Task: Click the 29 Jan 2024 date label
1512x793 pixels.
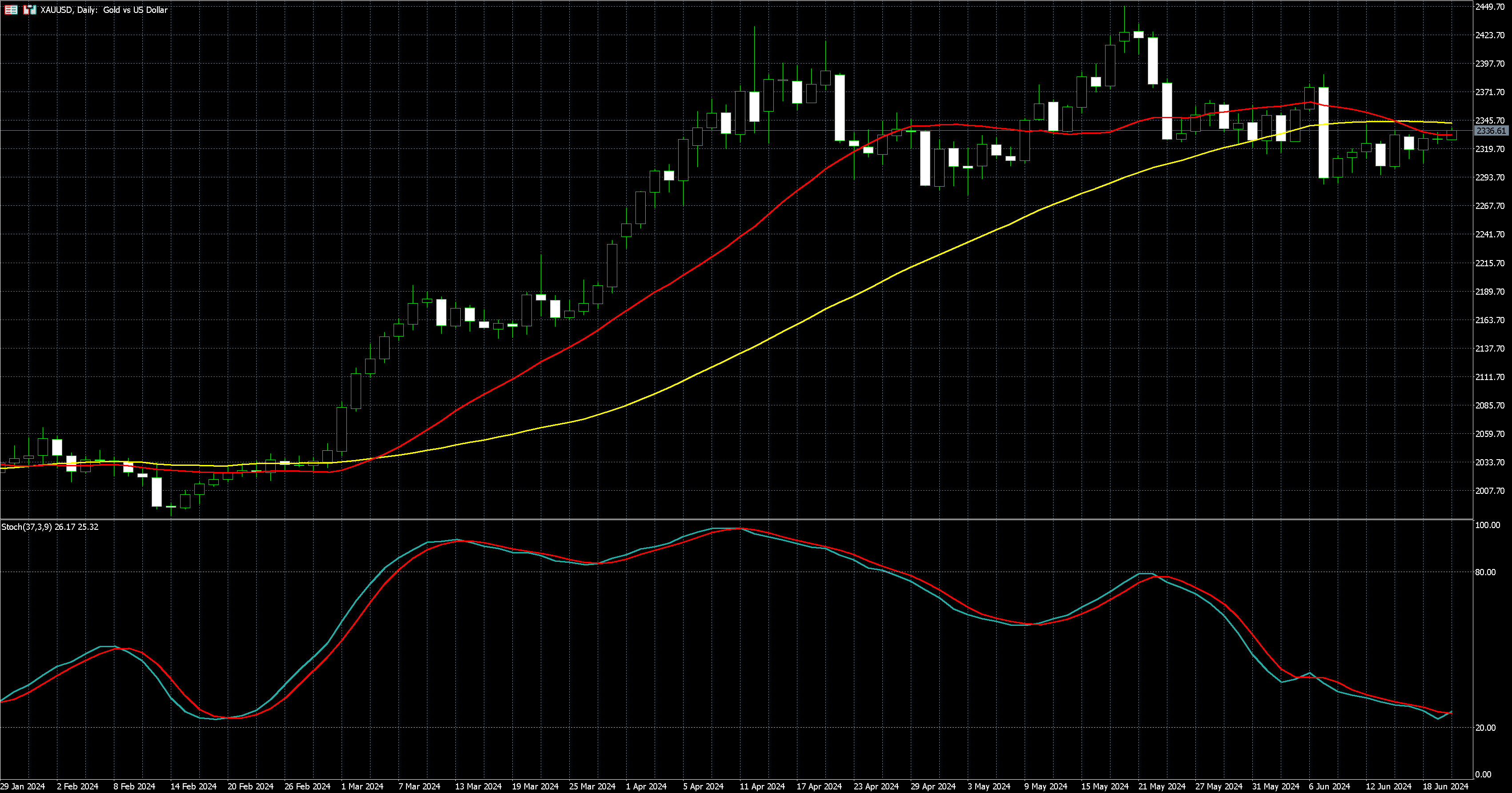Action: pyautogui.click(x=22, y=786)
